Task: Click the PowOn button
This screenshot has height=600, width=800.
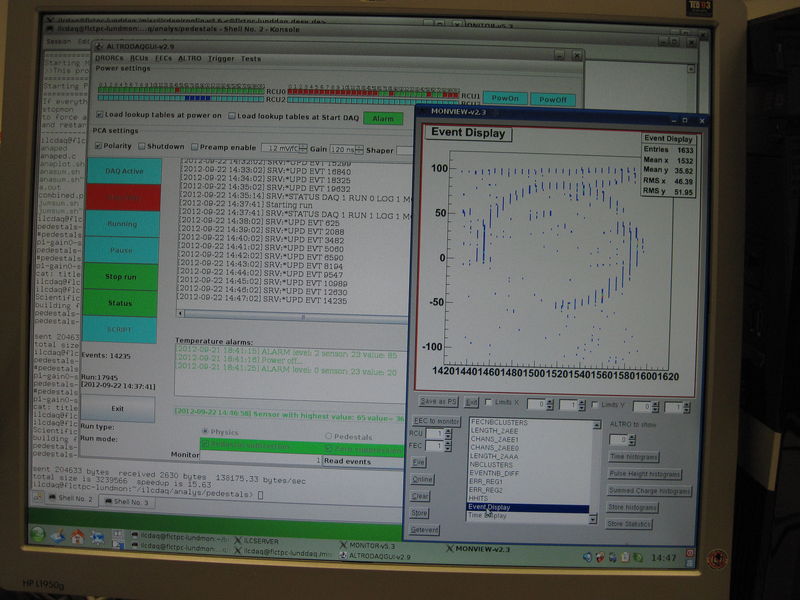Action: tap(505, 98)
